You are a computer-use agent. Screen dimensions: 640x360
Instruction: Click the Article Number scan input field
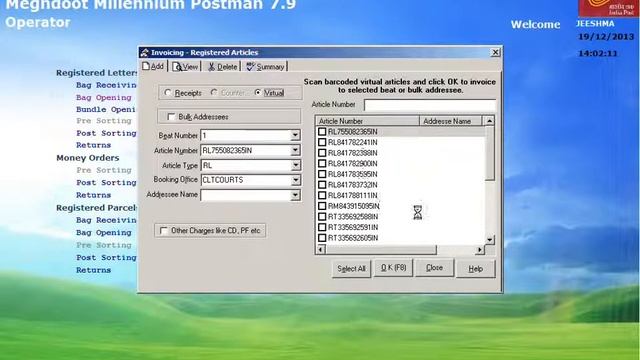point(430,105)
